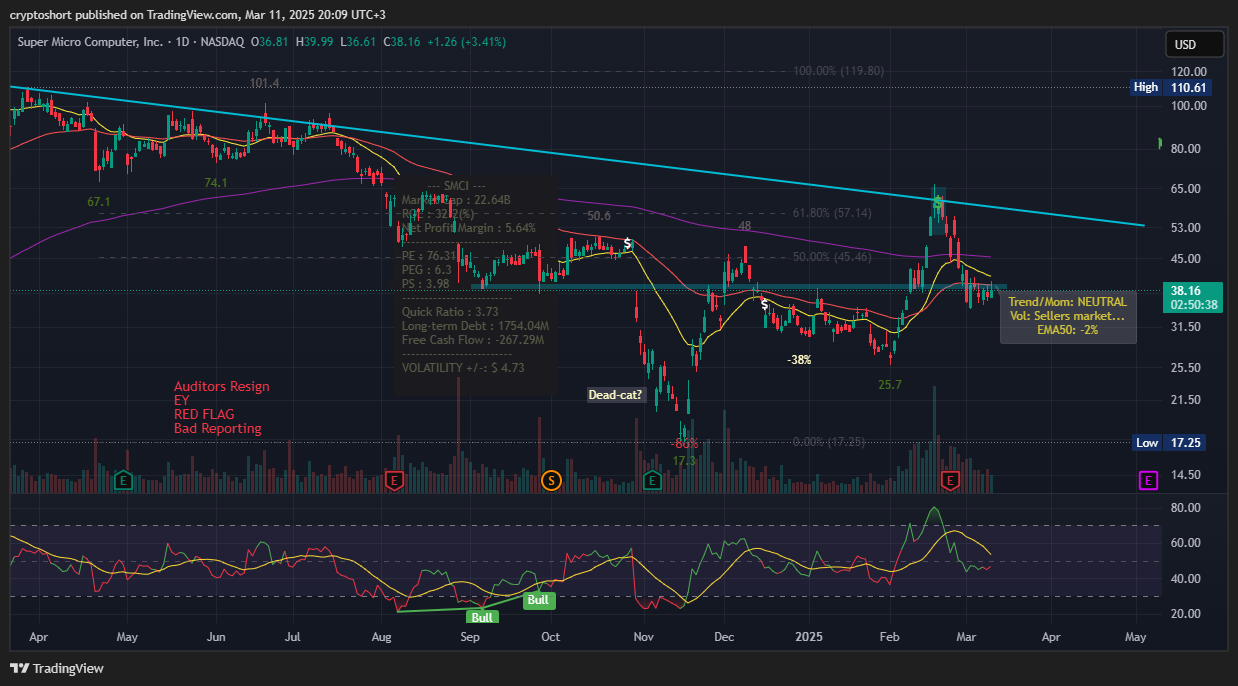Viewport: 1238px width, 686px height.
Task: Click the EMA50: -2% line
Action: [1067, 329]
